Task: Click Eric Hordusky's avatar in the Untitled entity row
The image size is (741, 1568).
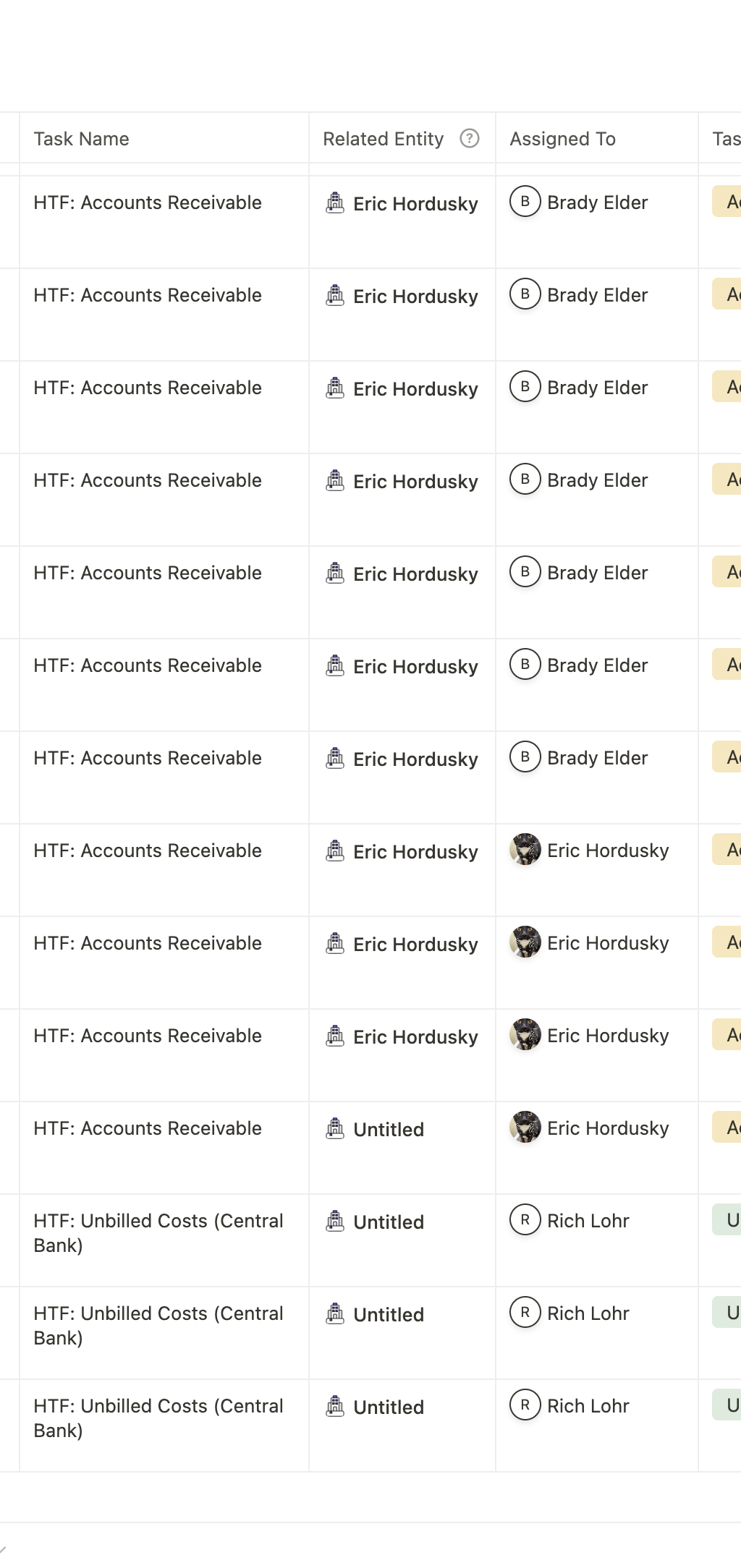Action: (x=525, y=1128)
